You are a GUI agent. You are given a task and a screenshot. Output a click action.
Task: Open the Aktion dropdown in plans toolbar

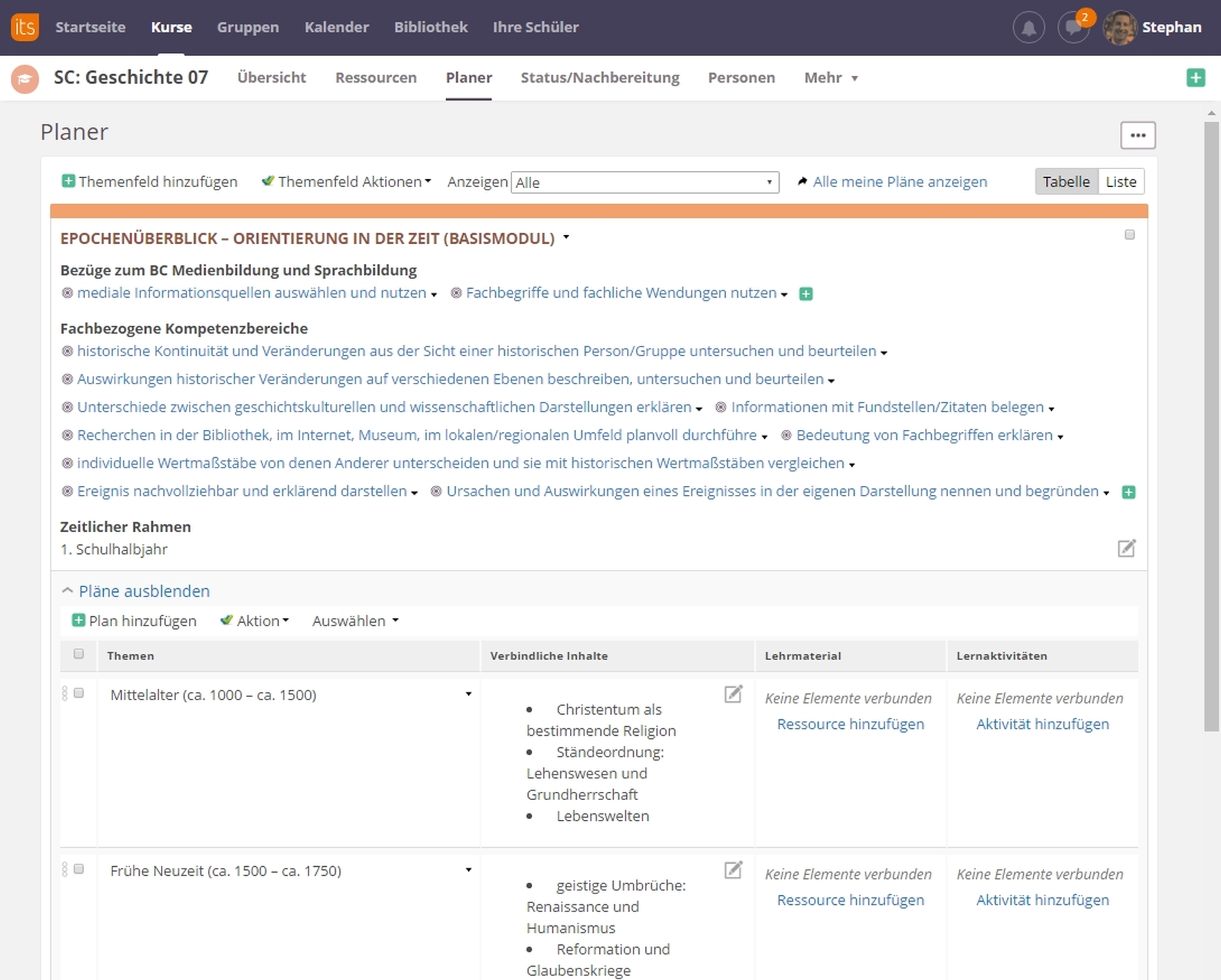coord(263,621)
